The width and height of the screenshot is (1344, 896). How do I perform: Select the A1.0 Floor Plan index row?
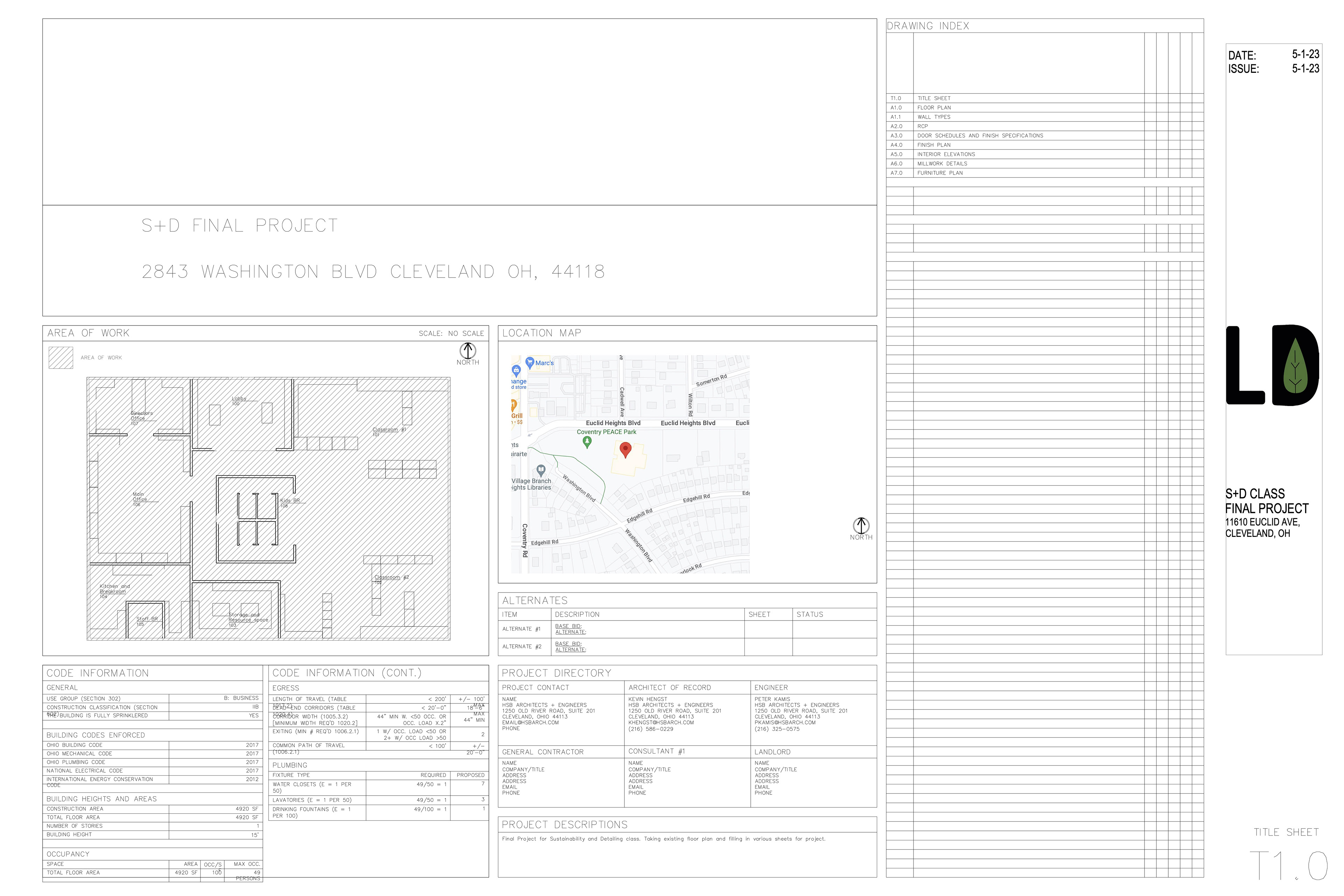(x=934, y=107)
